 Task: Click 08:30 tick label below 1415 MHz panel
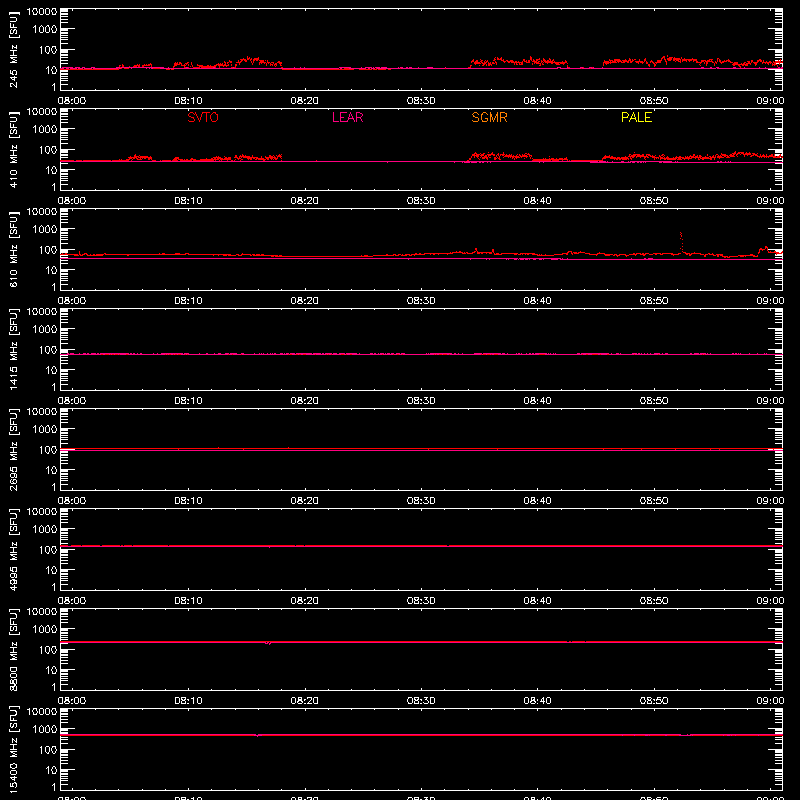click(x=421, y=401)
